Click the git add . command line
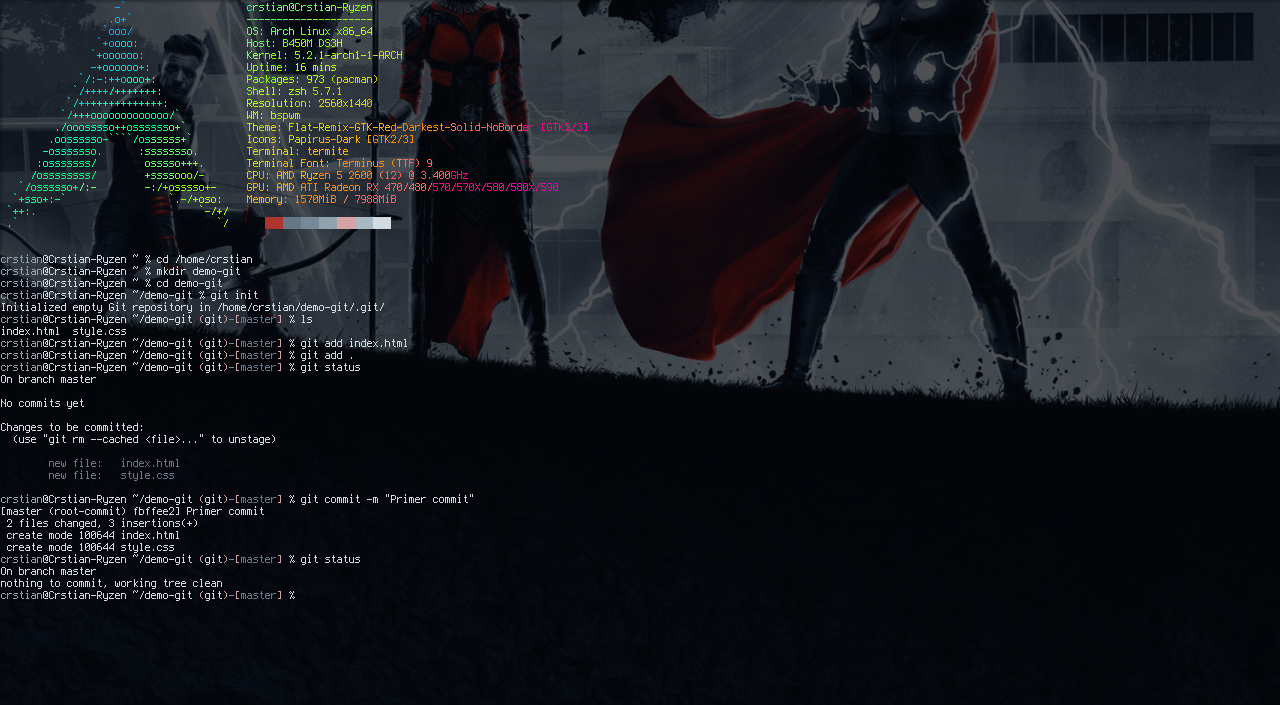 [x=177, y=355]
